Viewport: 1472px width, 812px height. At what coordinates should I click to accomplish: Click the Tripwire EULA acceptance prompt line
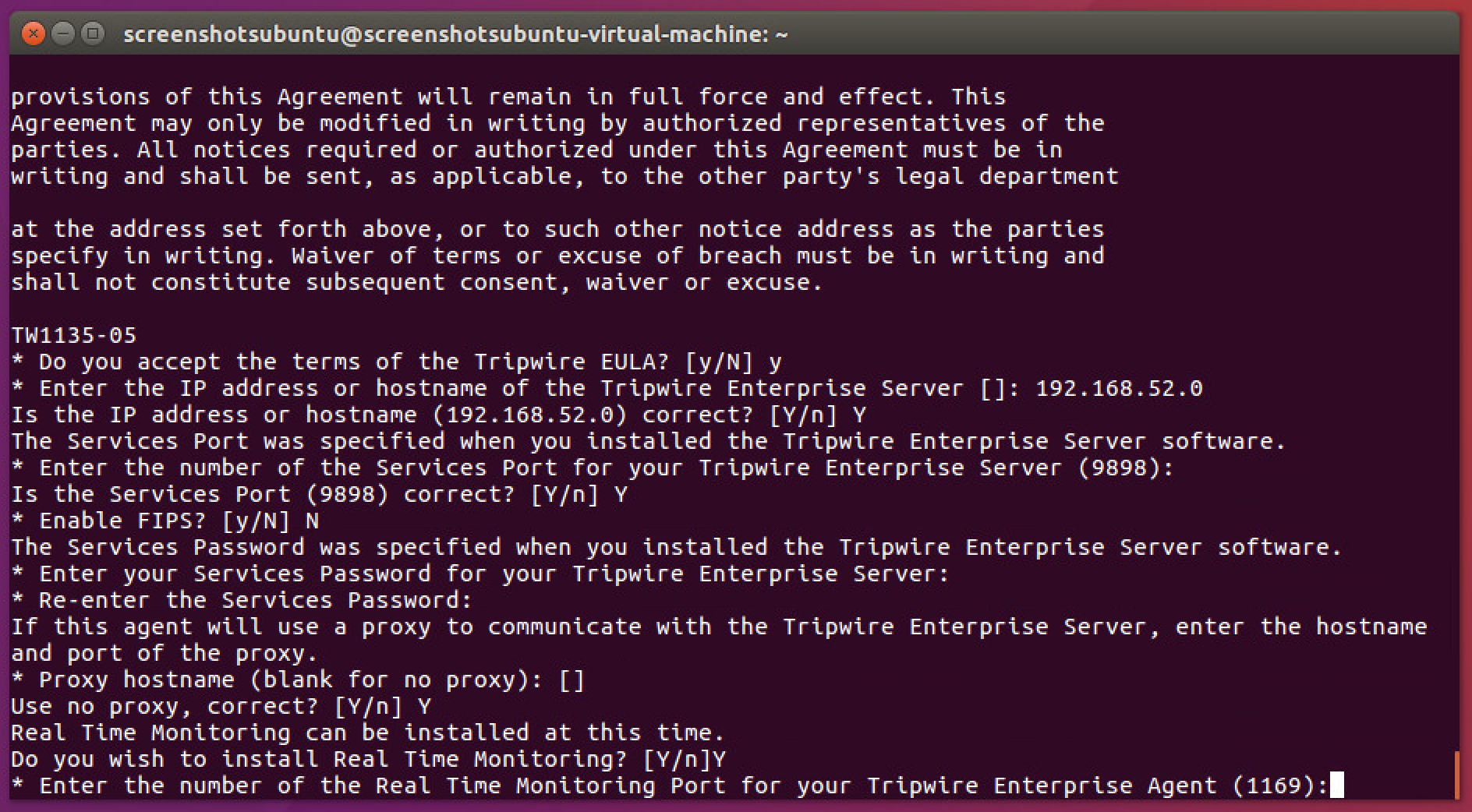click(396, 362)
